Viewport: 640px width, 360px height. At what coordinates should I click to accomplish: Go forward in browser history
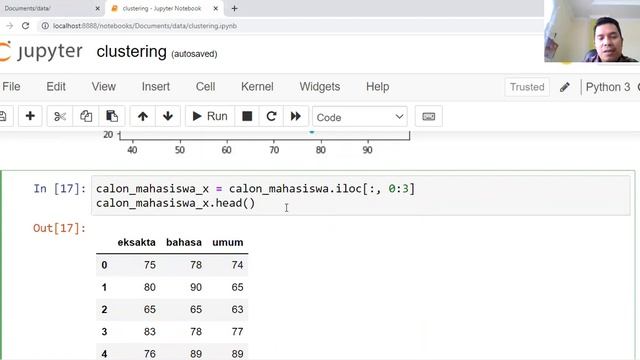pyautogui.click(x=9, y=26)
